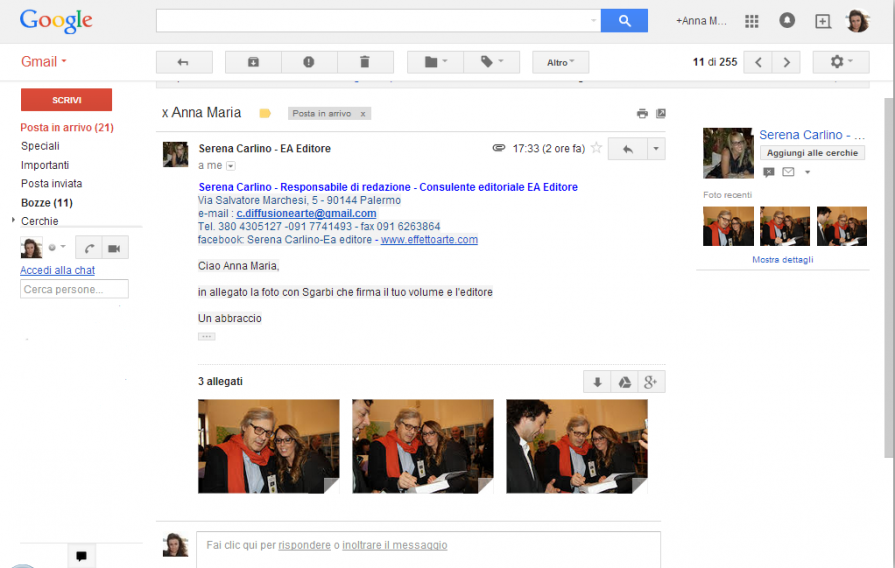This screenshot has height=568, width=895.
Task: Remove the 'Posta in arrivo' label
Action: [x=363, y=114]
